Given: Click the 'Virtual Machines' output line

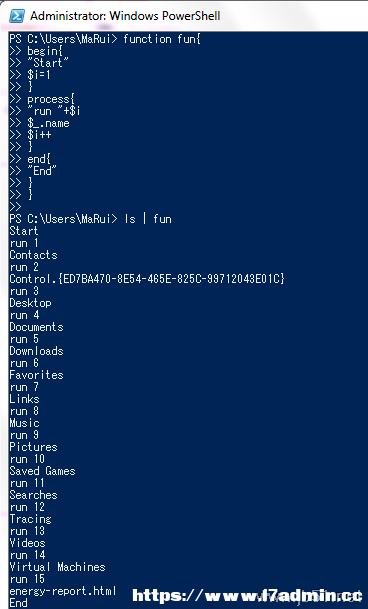Looking at the screenshot, I should (x=58, y=567).
